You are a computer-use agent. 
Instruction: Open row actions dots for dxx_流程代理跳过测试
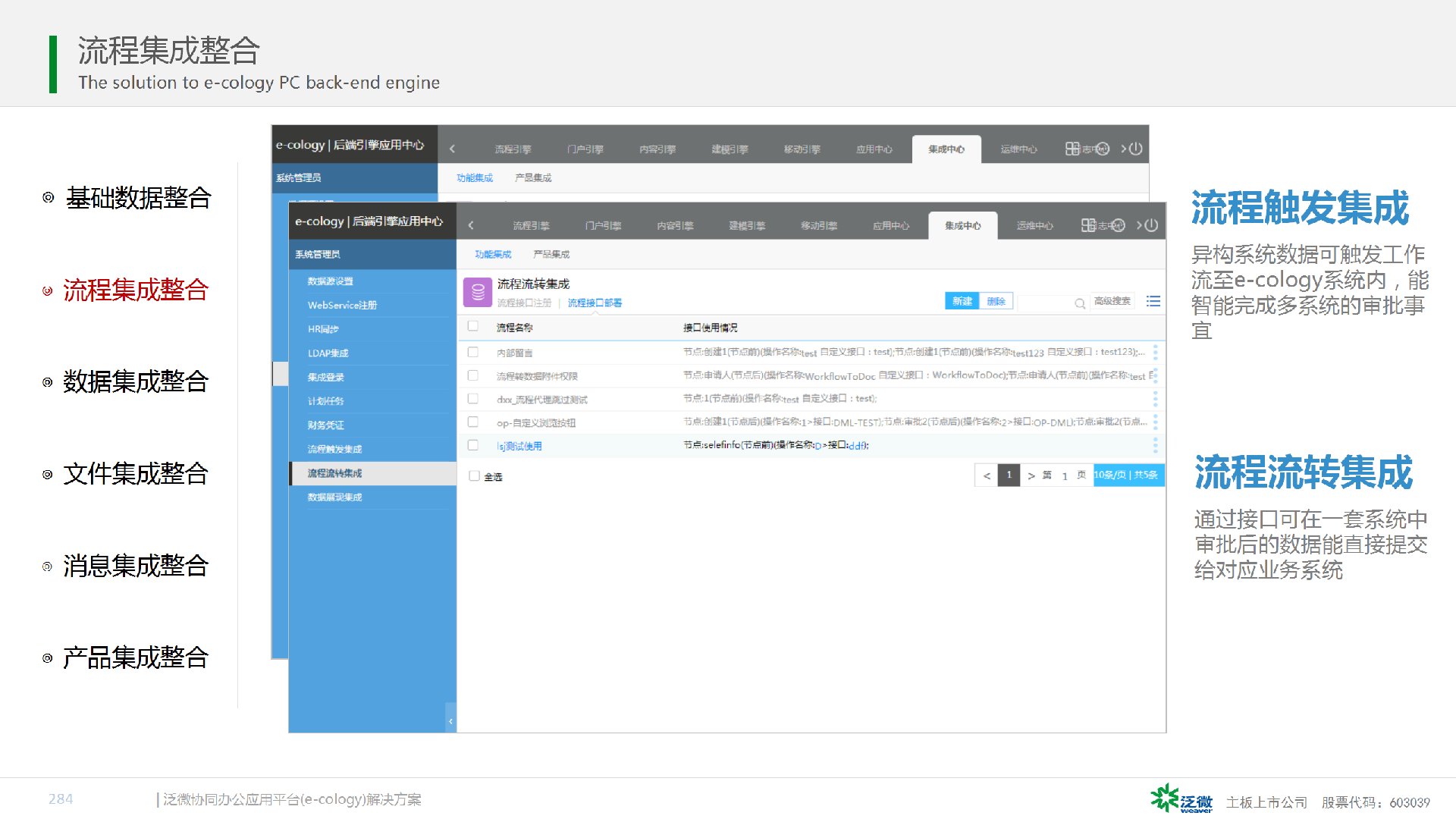click(x=1155, y=398)
